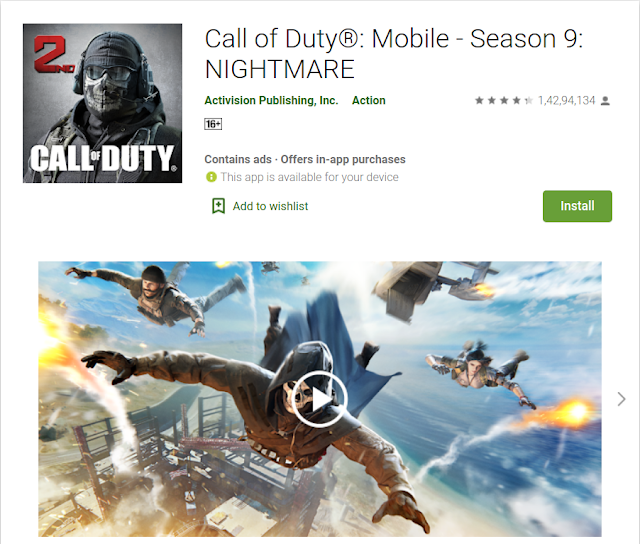
Task: Open the Action category link
Action: 369,100
